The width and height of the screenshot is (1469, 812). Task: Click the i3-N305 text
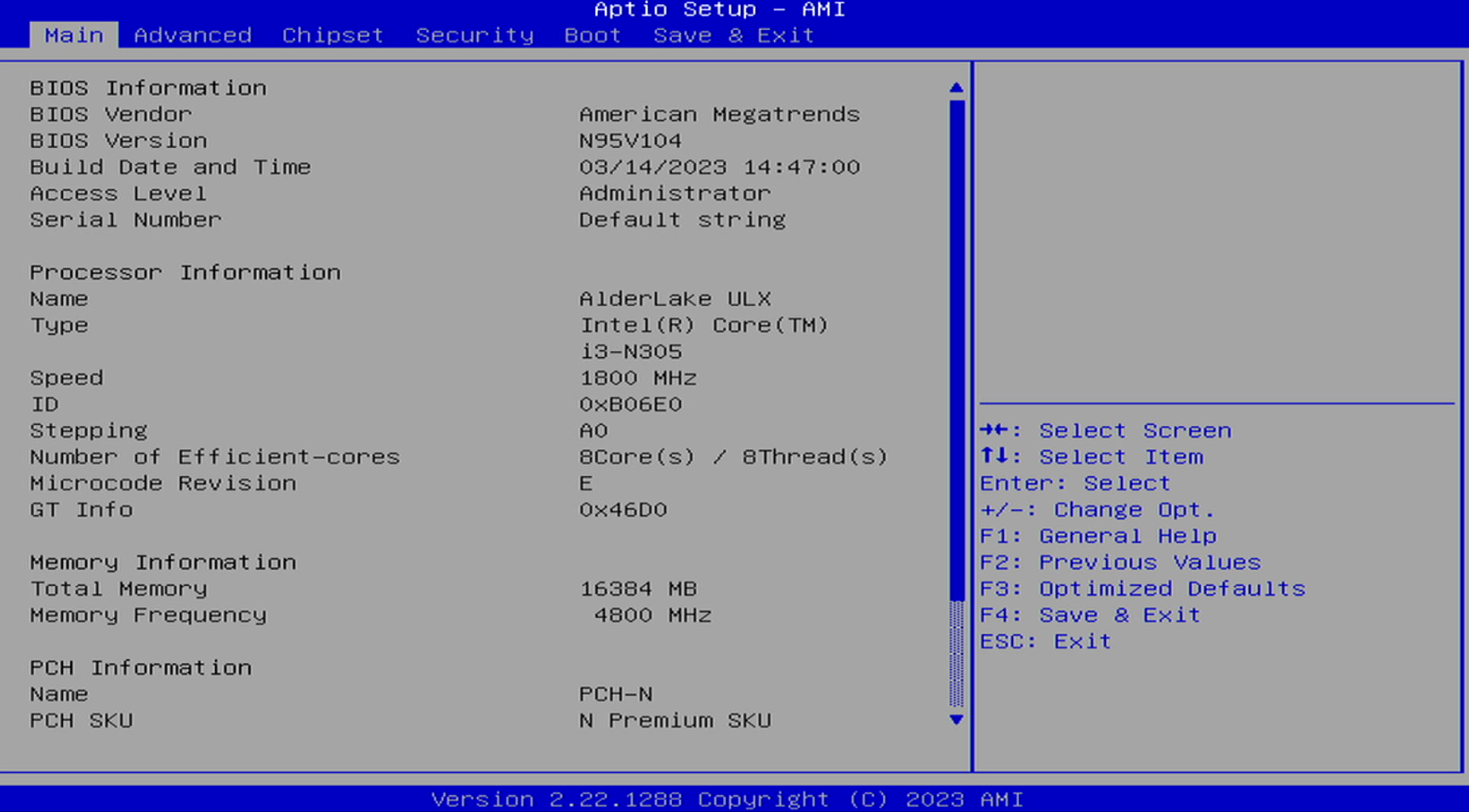pos(630,351)
